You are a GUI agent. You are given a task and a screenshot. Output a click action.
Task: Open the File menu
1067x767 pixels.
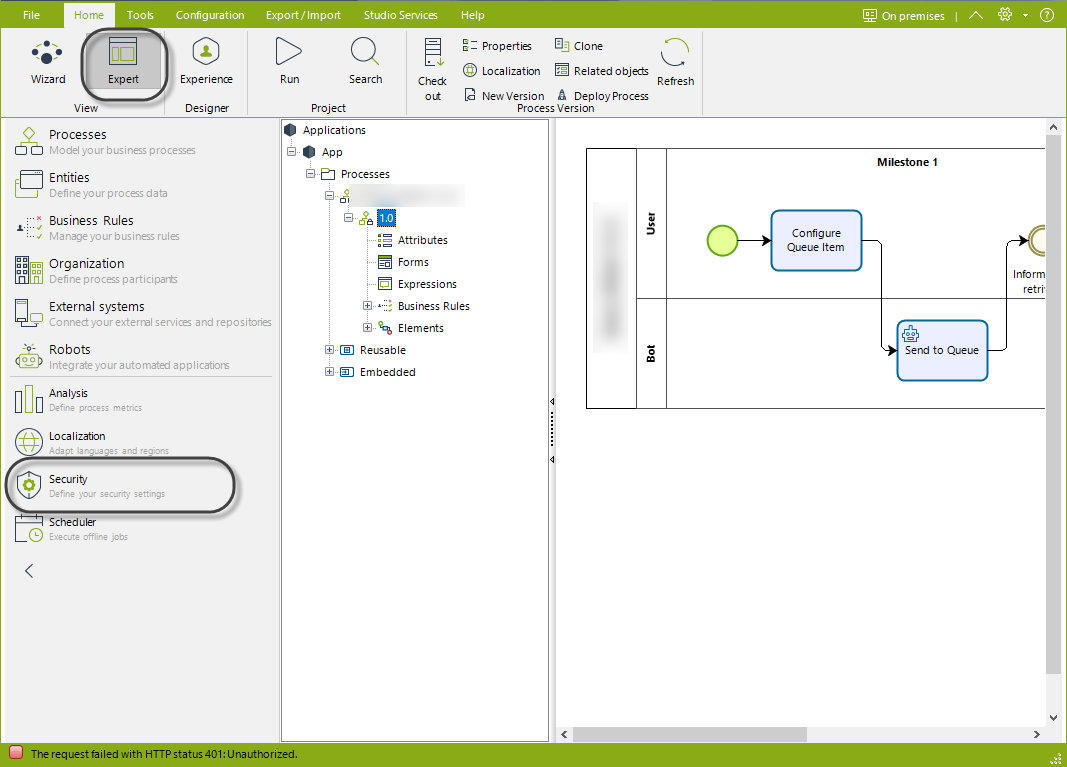tap(31, 15)
